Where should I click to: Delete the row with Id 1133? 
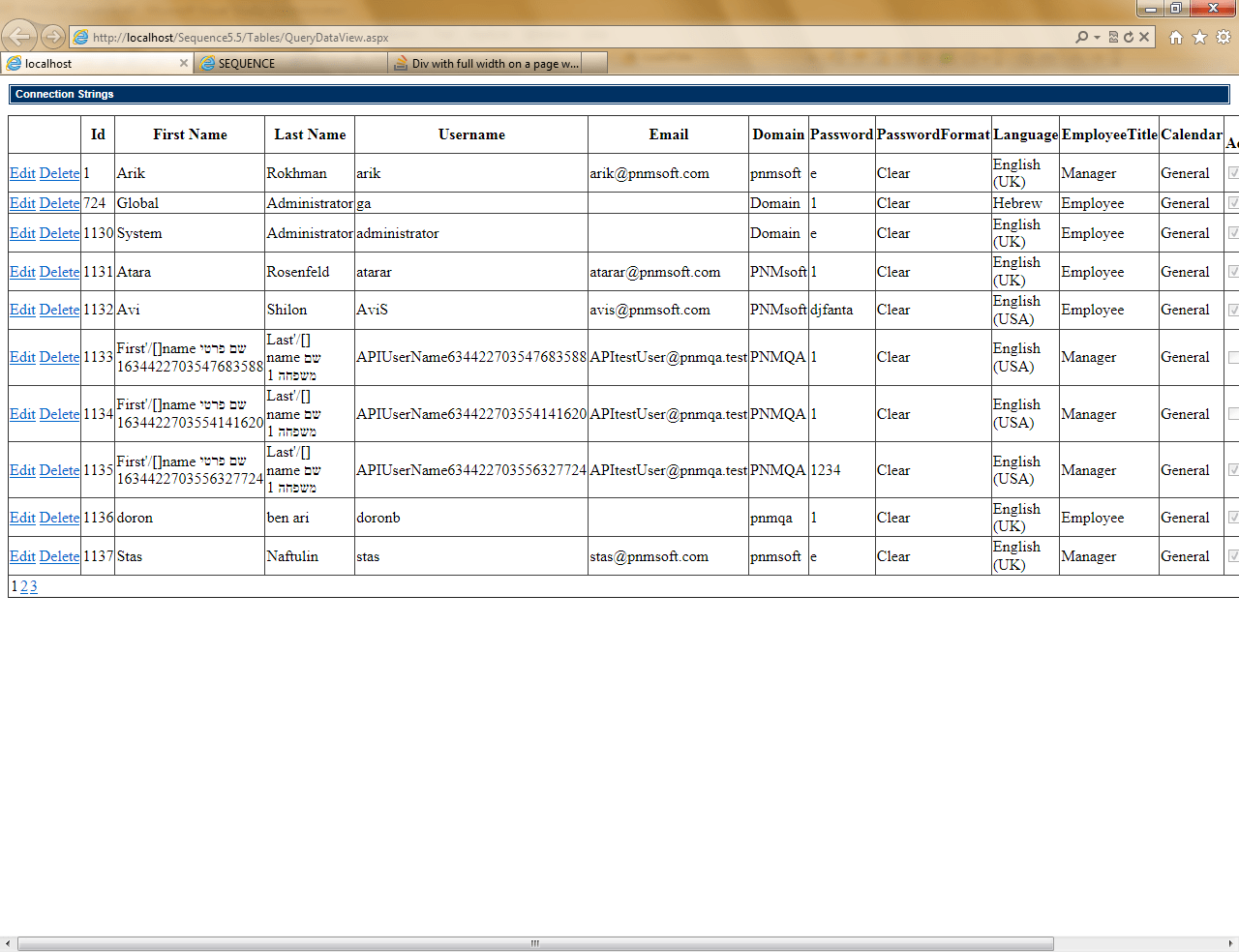click(x=59, y=357)
